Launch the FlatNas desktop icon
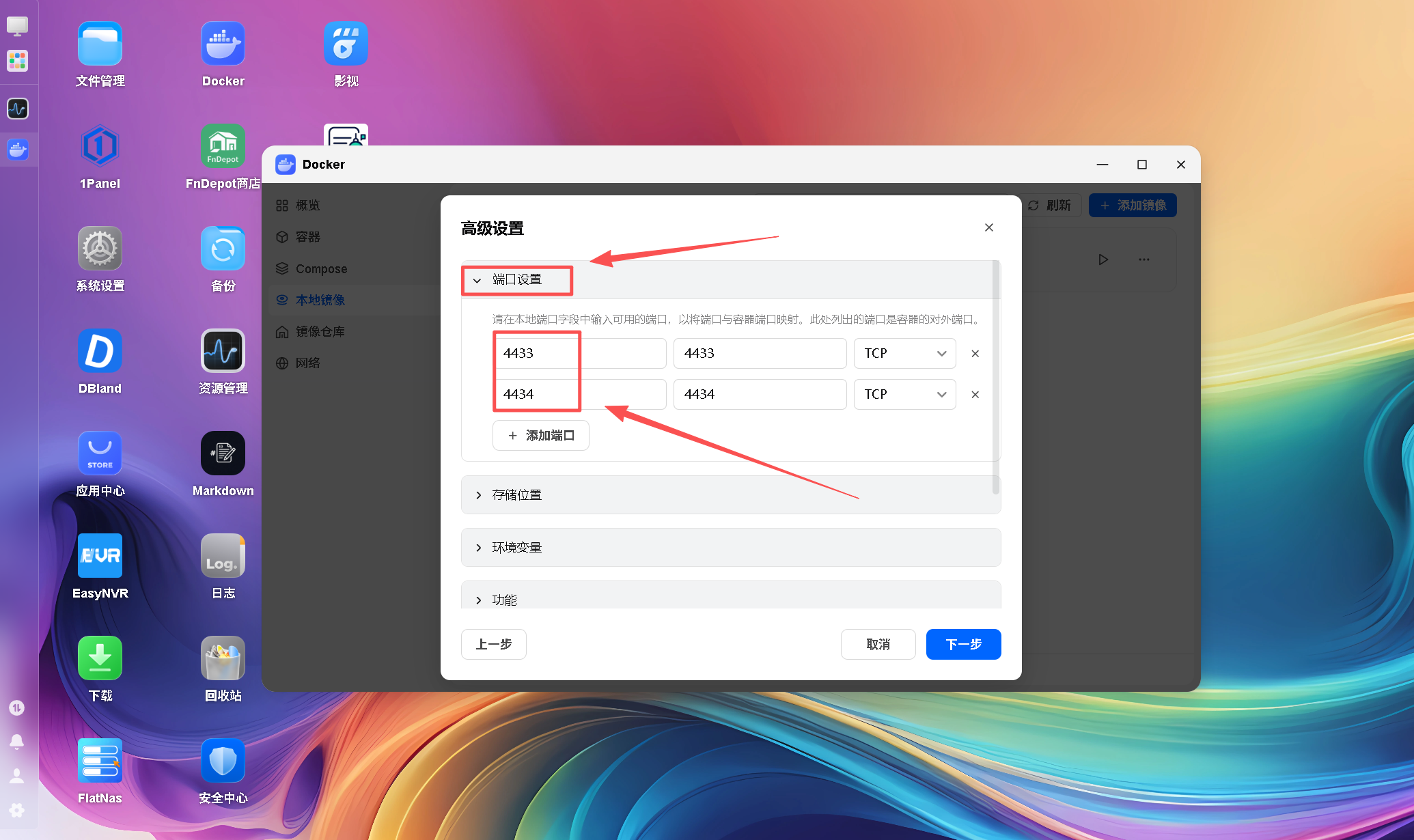Screen dimensions: 1414x840 pyautogui.click(x=100, y=761)
